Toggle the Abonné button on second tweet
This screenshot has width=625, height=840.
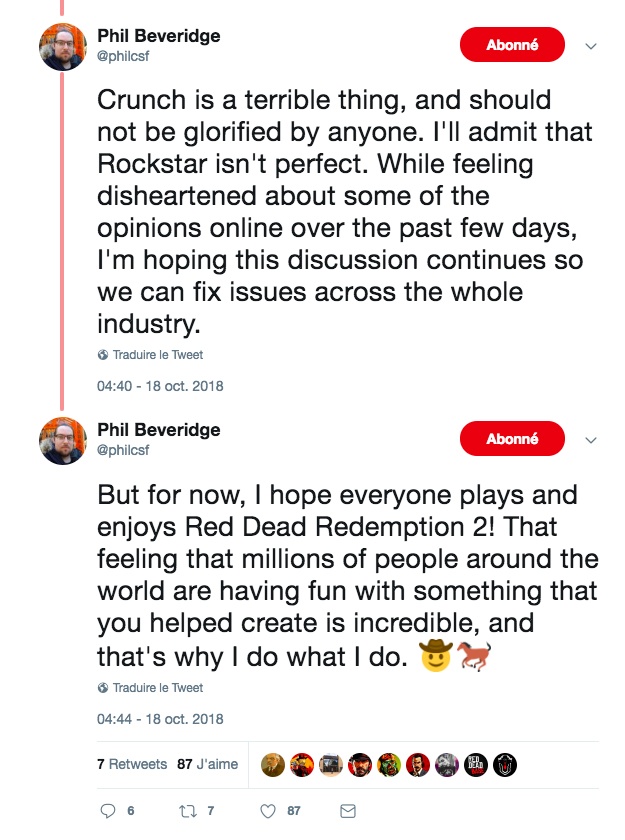(x=512, y=439)
